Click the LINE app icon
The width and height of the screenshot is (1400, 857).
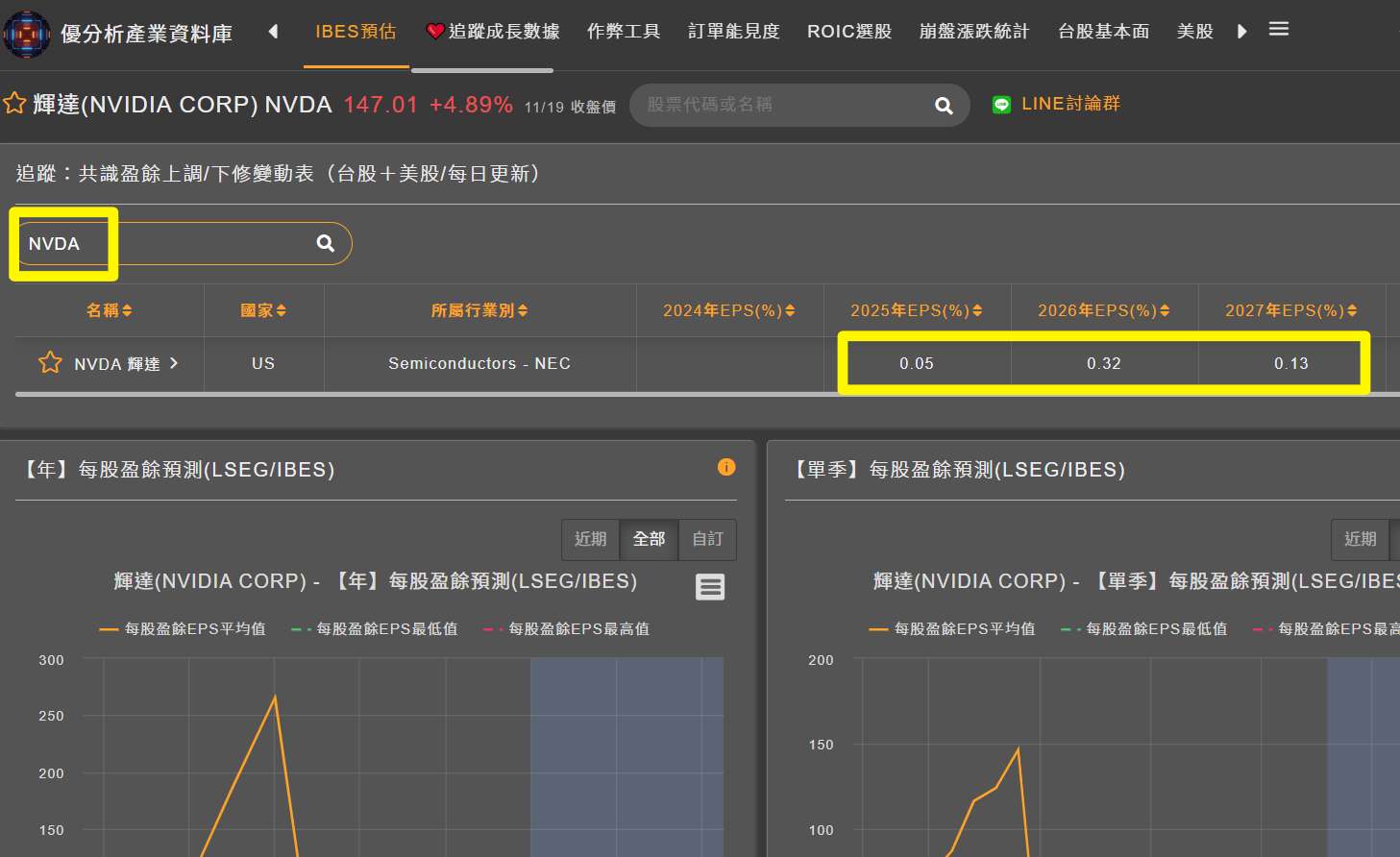tap(1001, 105)
